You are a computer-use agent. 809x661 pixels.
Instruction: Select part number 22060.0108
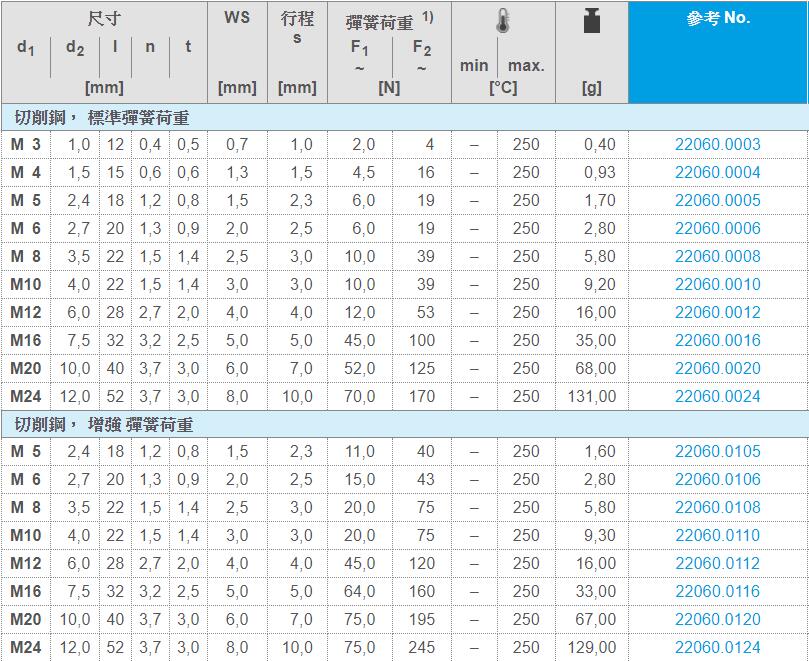click(x=717, y=507)
